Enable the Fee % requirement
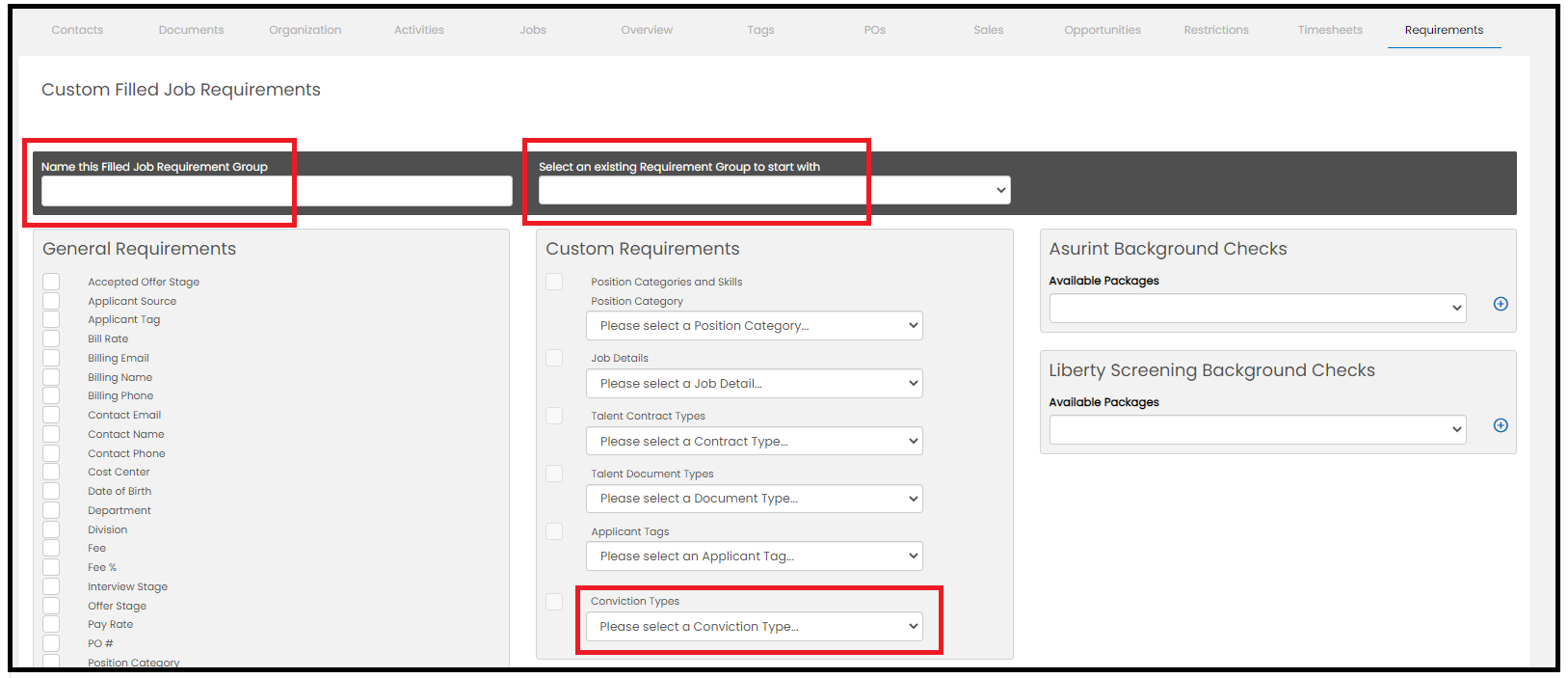The image size is (1568, 678). (51, 567)
